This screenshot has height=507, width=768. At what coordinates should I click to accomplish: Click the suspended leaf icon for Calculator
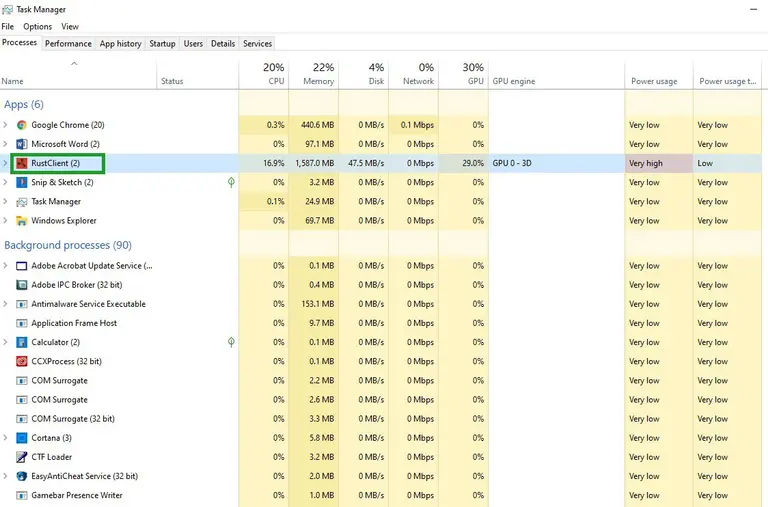tap(231, 342)
